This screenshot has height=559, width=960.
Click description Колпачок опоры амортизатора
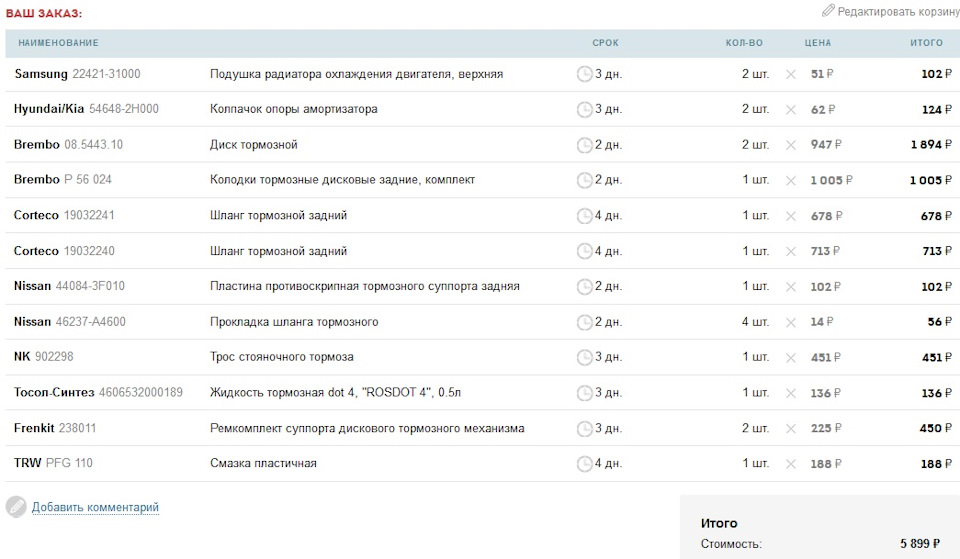294,109
